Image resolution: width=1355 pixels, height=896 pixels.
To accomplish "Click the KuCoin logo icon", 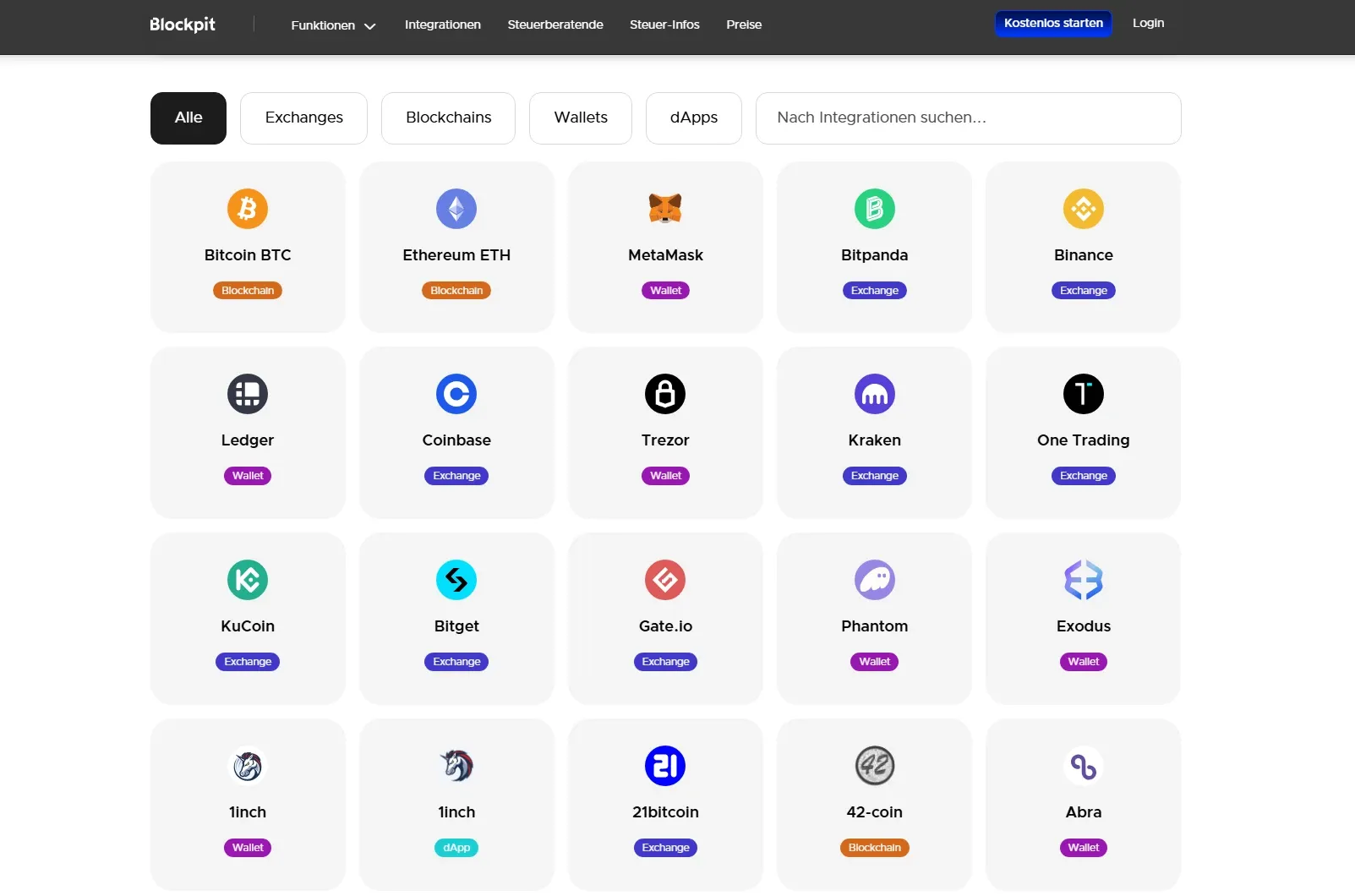I will pyautogui.click(x=248, y=580).
